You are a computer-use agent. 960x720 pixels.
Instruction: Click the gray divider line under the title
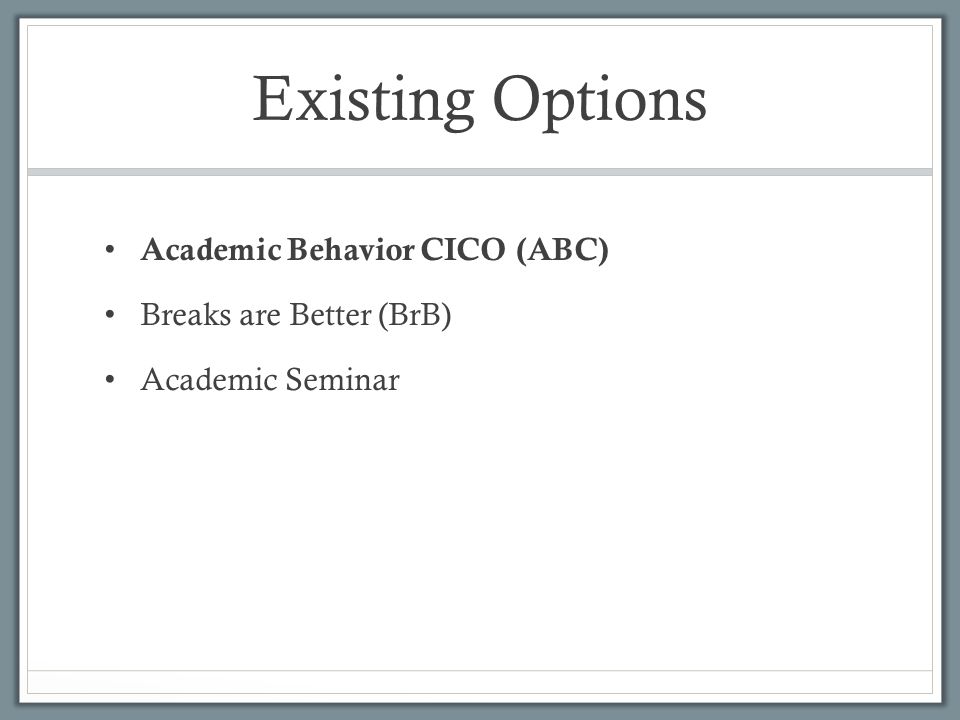pos(480,172)
